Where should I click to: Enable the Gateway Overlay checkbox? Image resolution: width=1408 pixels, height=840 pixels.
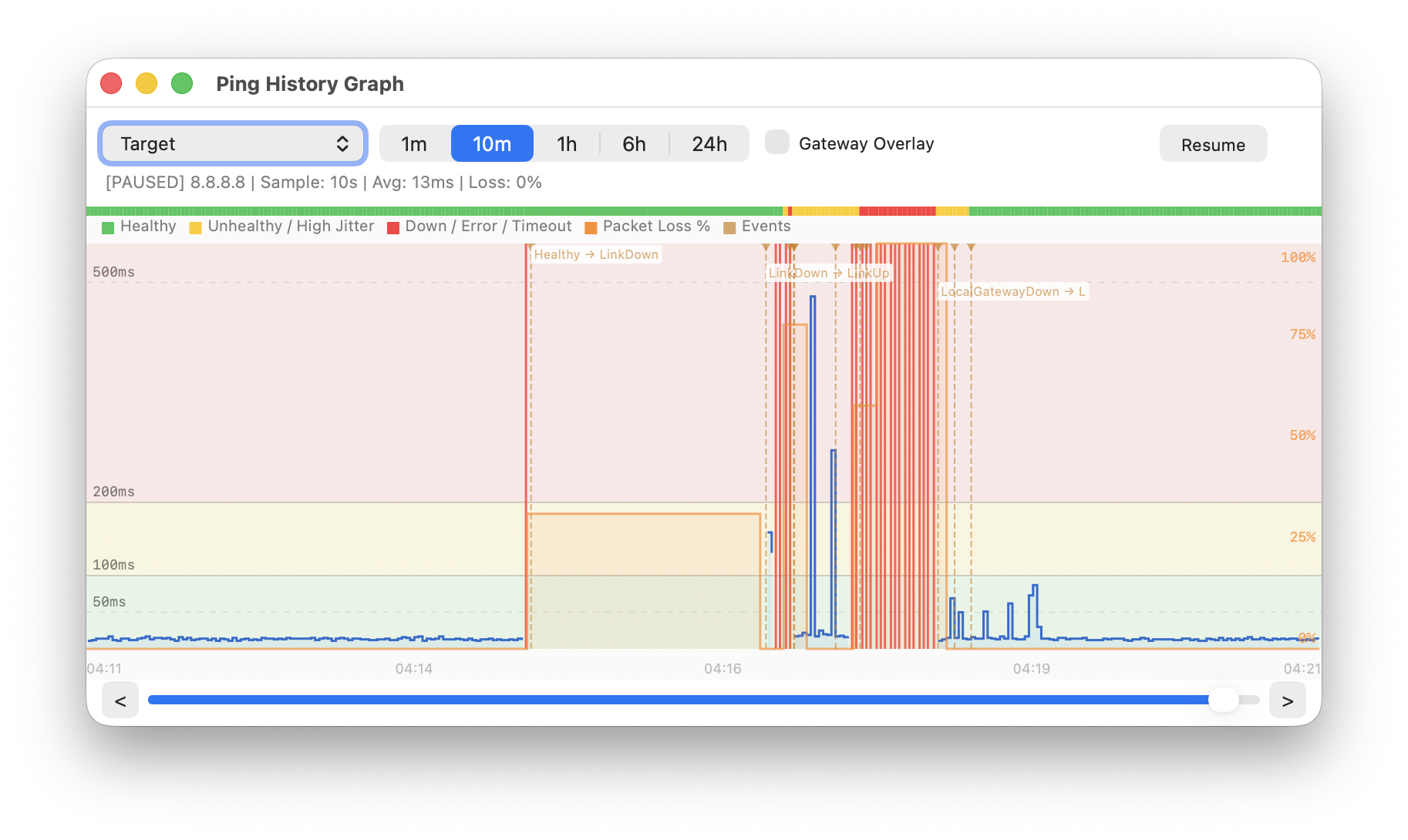tap(777, 143)
